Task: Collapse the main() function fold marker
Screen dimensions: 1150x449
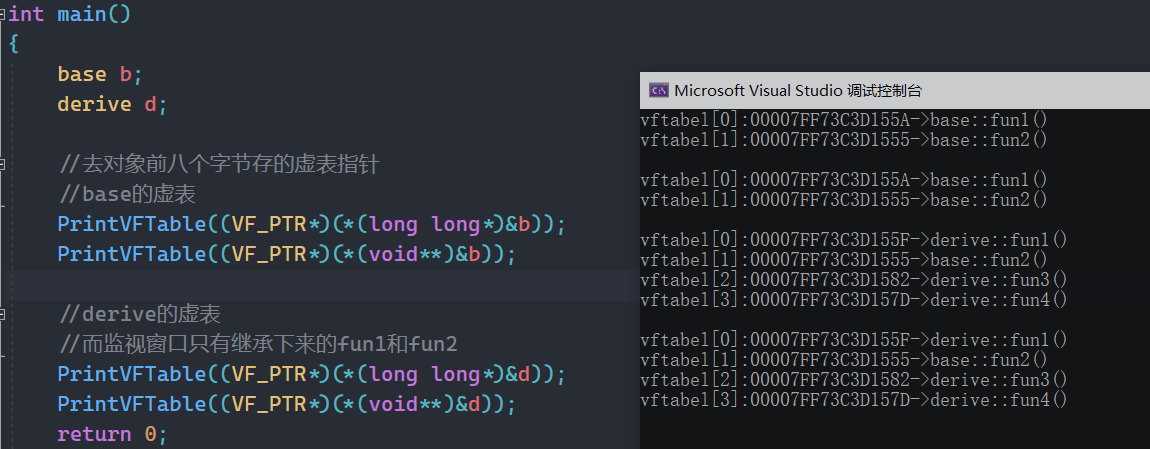Action: click(x=4, y=15)
